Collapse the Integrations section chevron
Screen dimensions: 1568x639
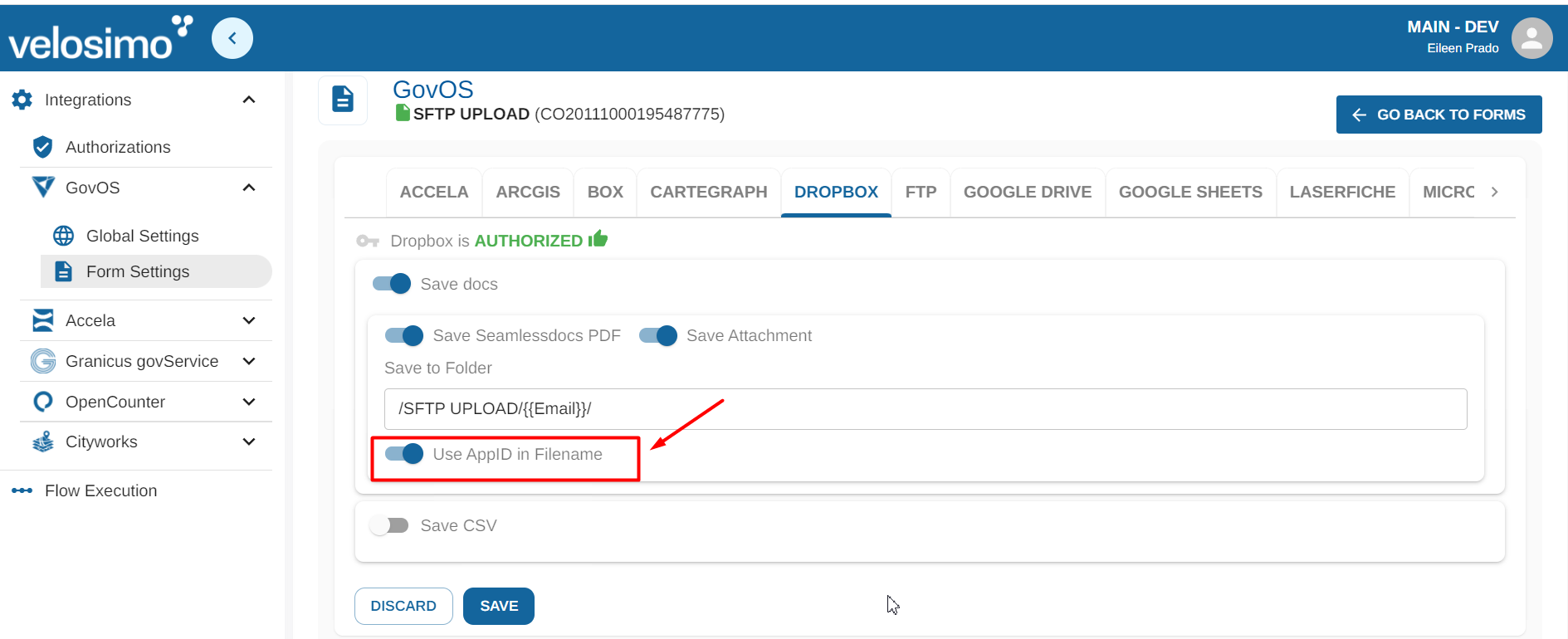(249, 100)
